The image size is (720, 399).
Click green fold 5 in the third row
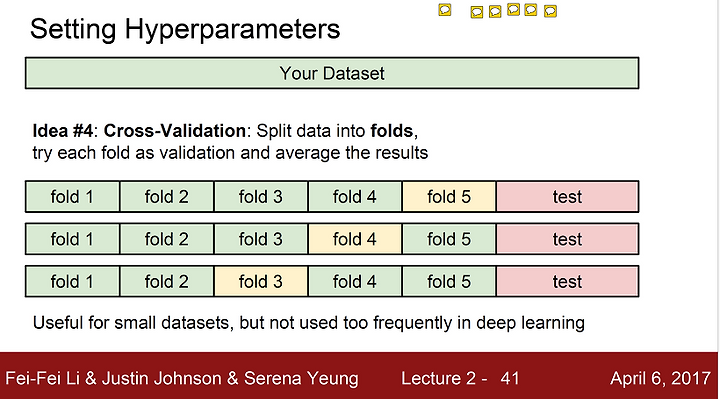coord(449,281)
